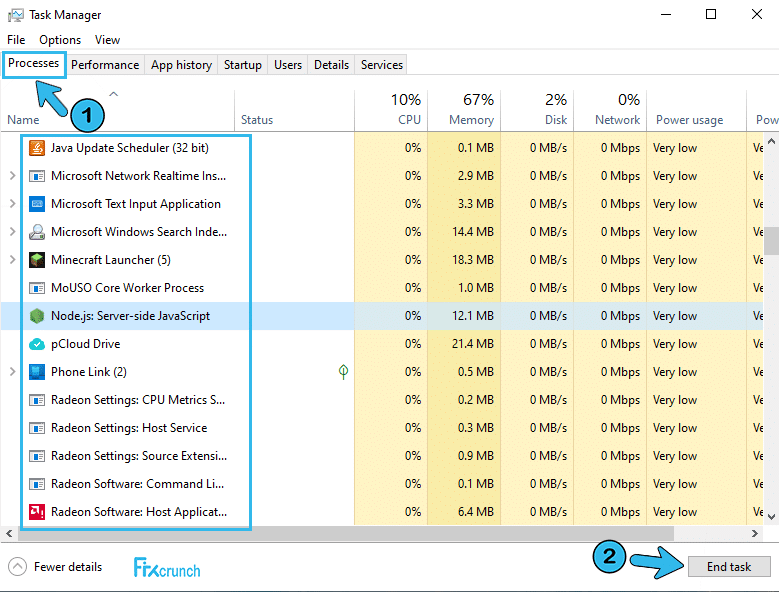Click the Task Manager title bar icon
The image size is (779, 592).
15,15
